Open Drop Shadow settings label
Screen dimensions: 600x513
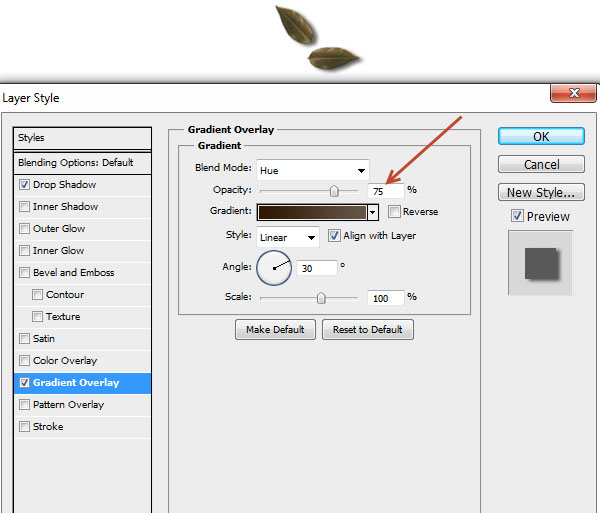(x=64, y=185)
